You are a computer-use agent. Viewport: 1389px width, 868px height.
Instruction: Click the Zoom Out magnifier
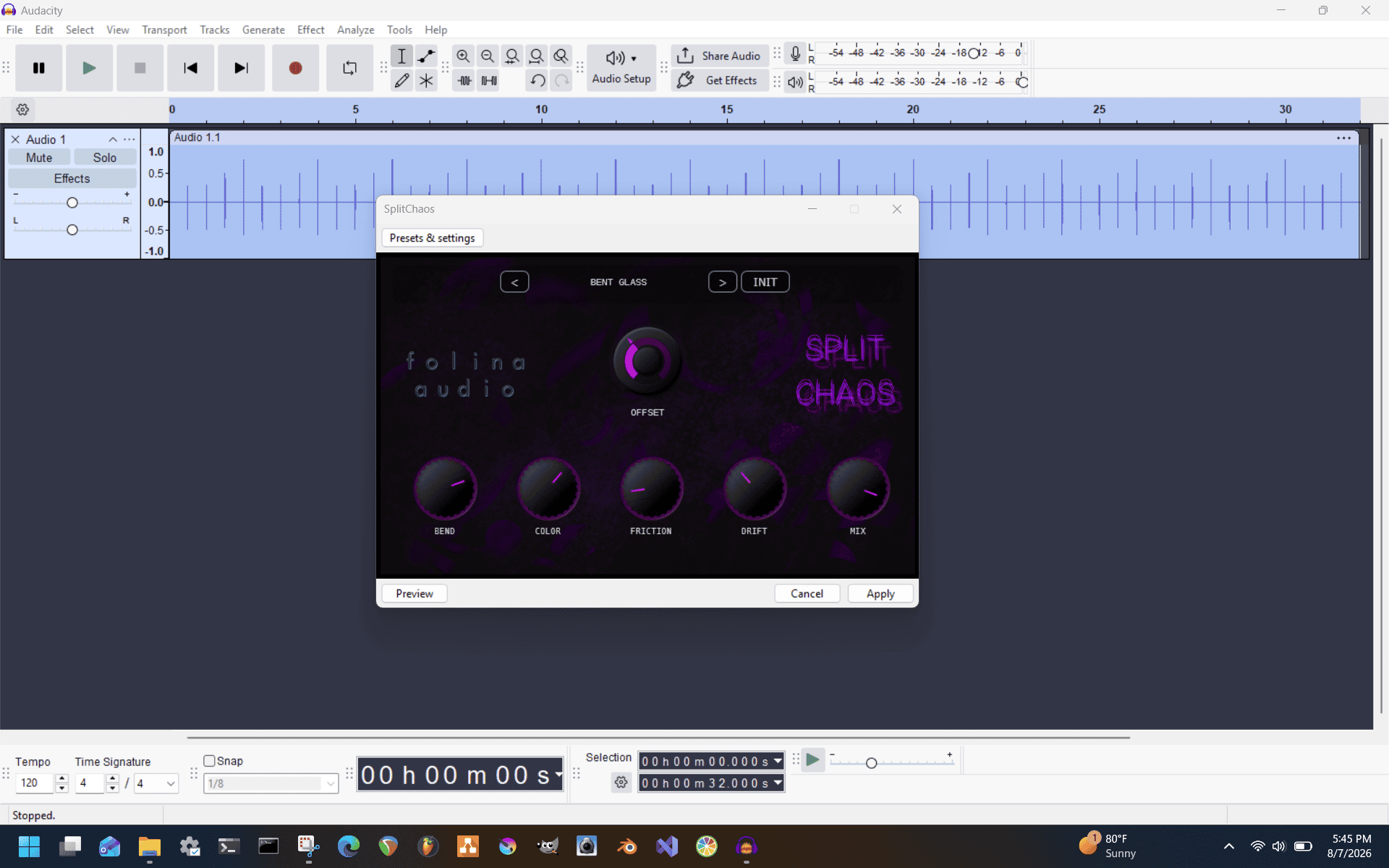488,56
